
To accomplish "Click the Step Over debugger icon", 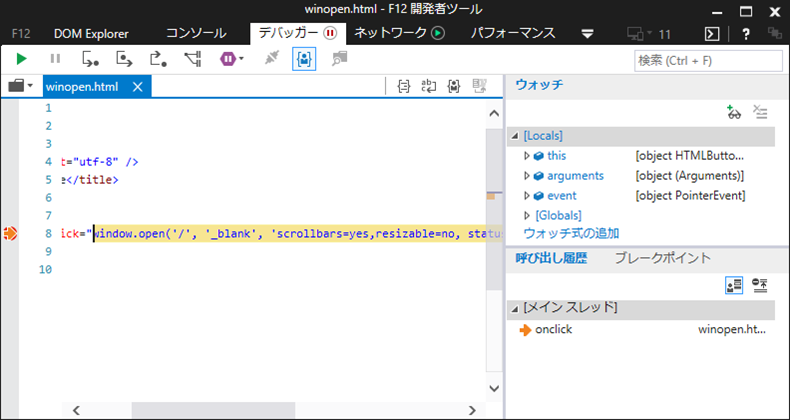I will click(125, 60).
